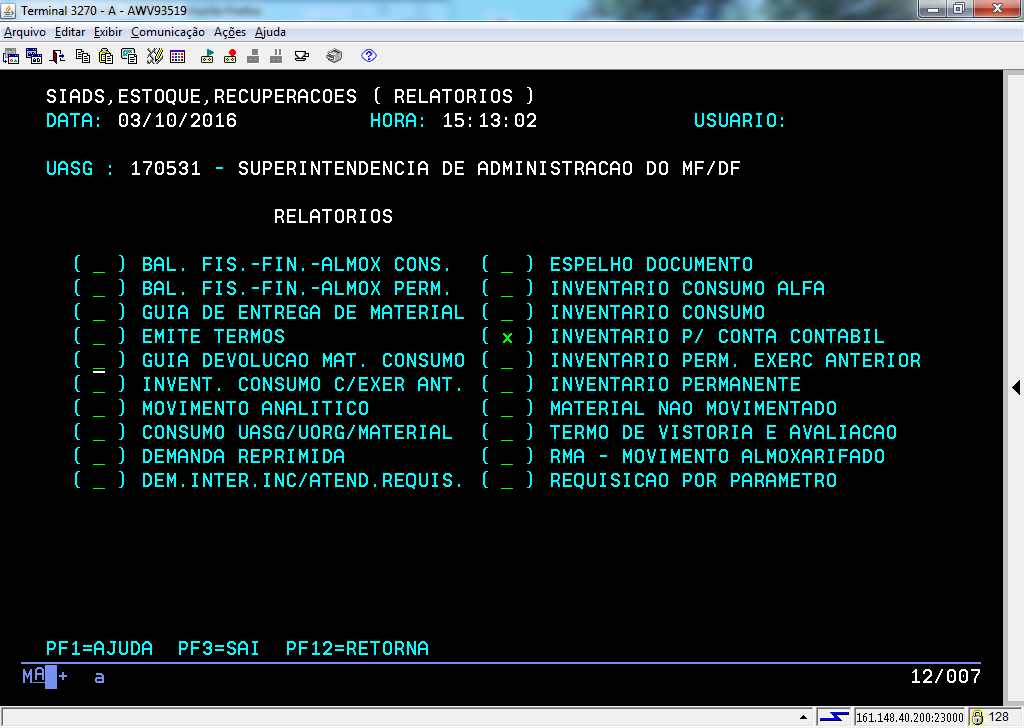1024x728 pixels.
Task: Select the DEM.INTER.INC/ATEND.REQUIS. field
Action: click(x=99, y=481)
